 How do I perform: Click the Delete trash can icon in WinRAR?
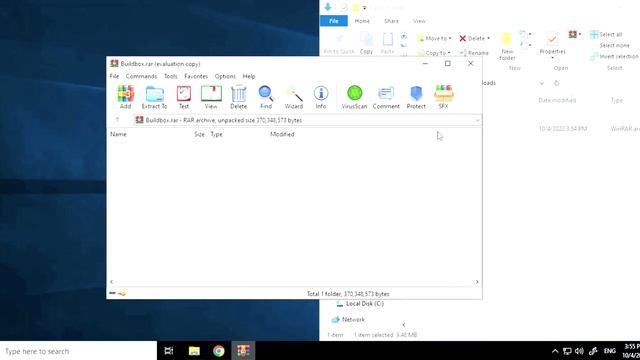click(x=238, y=97)
